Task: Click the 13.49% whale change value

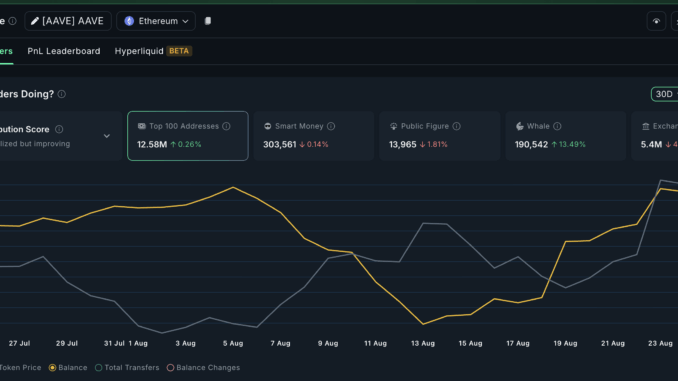Action: pyautogui.click(x=572, y=144)
